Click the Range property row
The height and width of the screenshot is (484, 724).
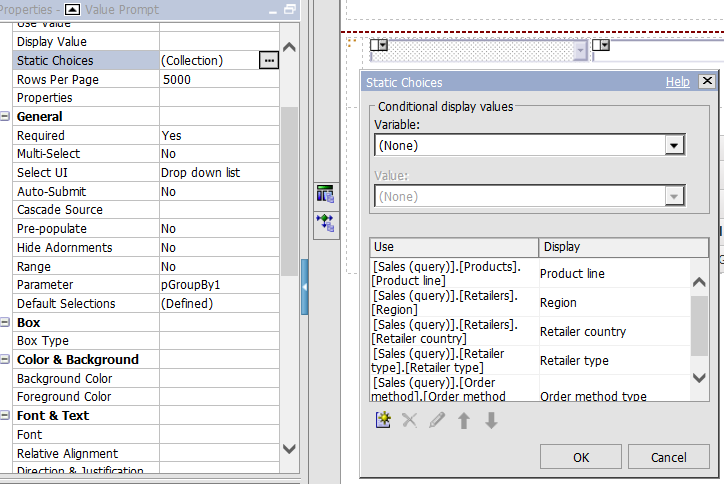click(x=146, y=266)
